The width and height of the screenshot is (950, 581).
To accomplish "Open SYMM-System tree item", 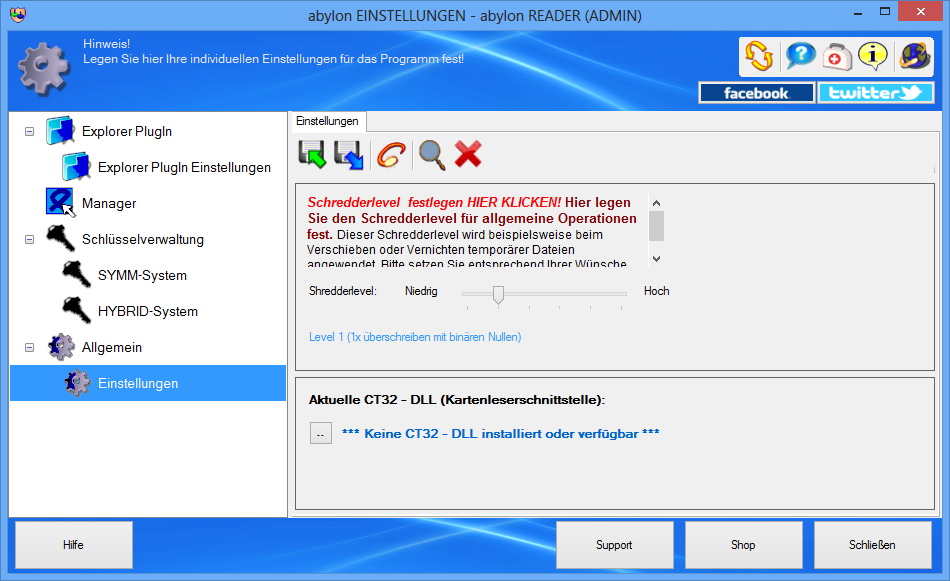I will (x=142, y=276).
